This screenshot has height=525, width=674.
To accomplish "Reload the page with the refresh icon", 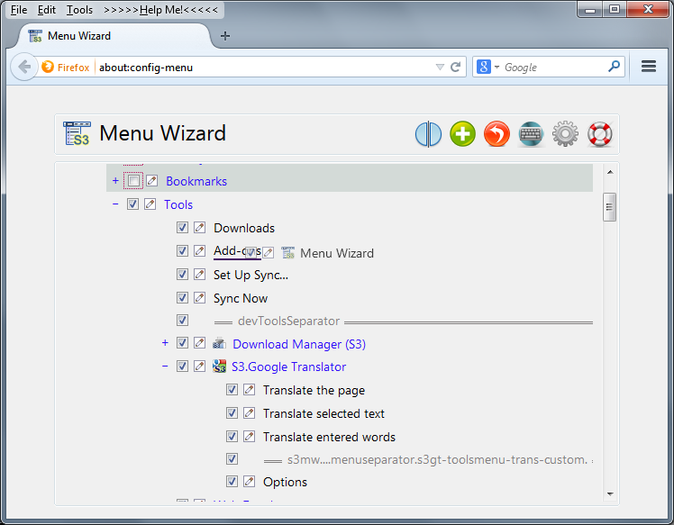I will pos(456,67).
